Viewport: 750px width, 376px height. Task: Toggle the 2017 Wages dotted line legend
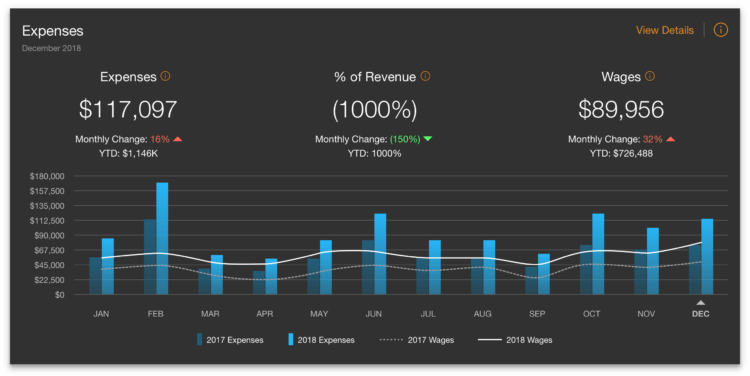417,340
